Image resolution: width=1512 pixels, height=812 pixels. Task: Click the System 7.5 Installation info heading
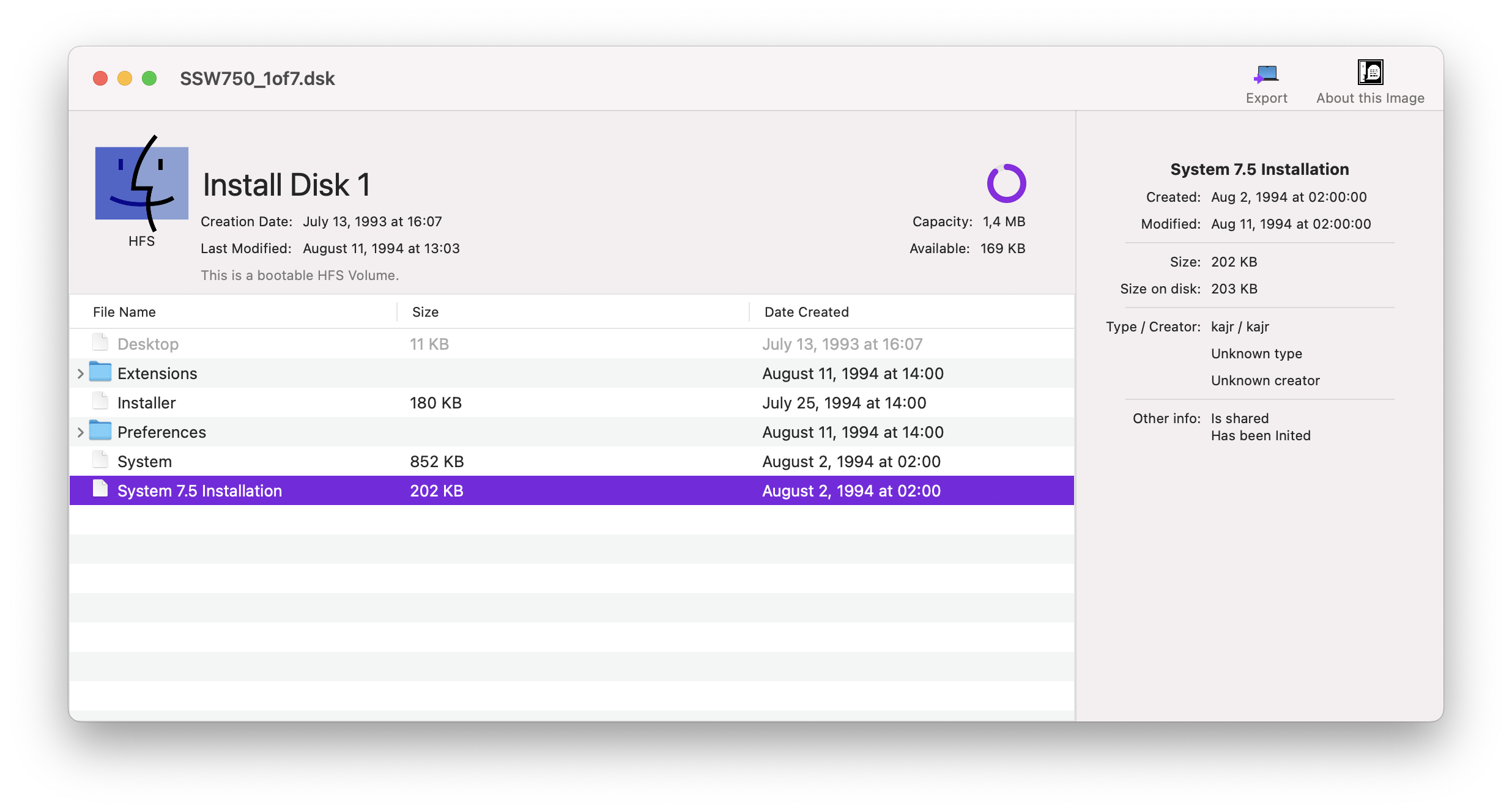pyautogui.click(x=1259, y=169)
